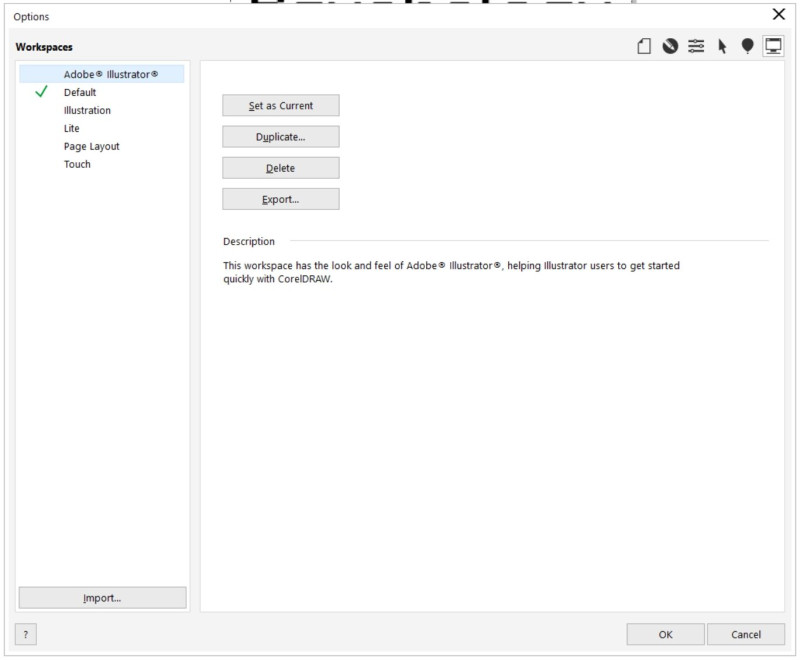Viewport: 800px width, 660px height.
Task: Click the Set as Current button
Action: (x=281, y=106)
